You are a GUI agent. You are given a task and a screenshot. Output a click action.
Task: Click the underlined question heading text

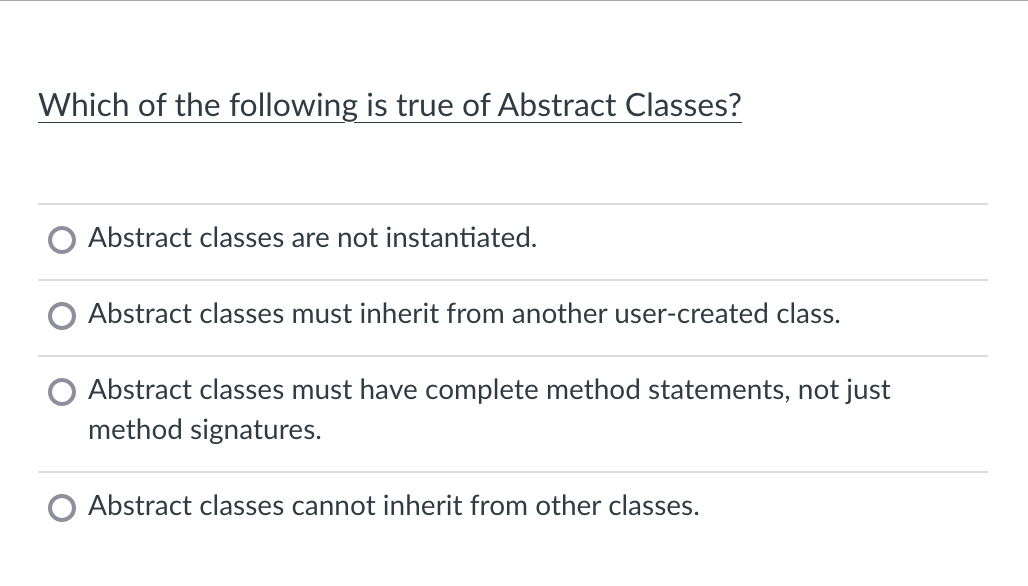[390, 105]
